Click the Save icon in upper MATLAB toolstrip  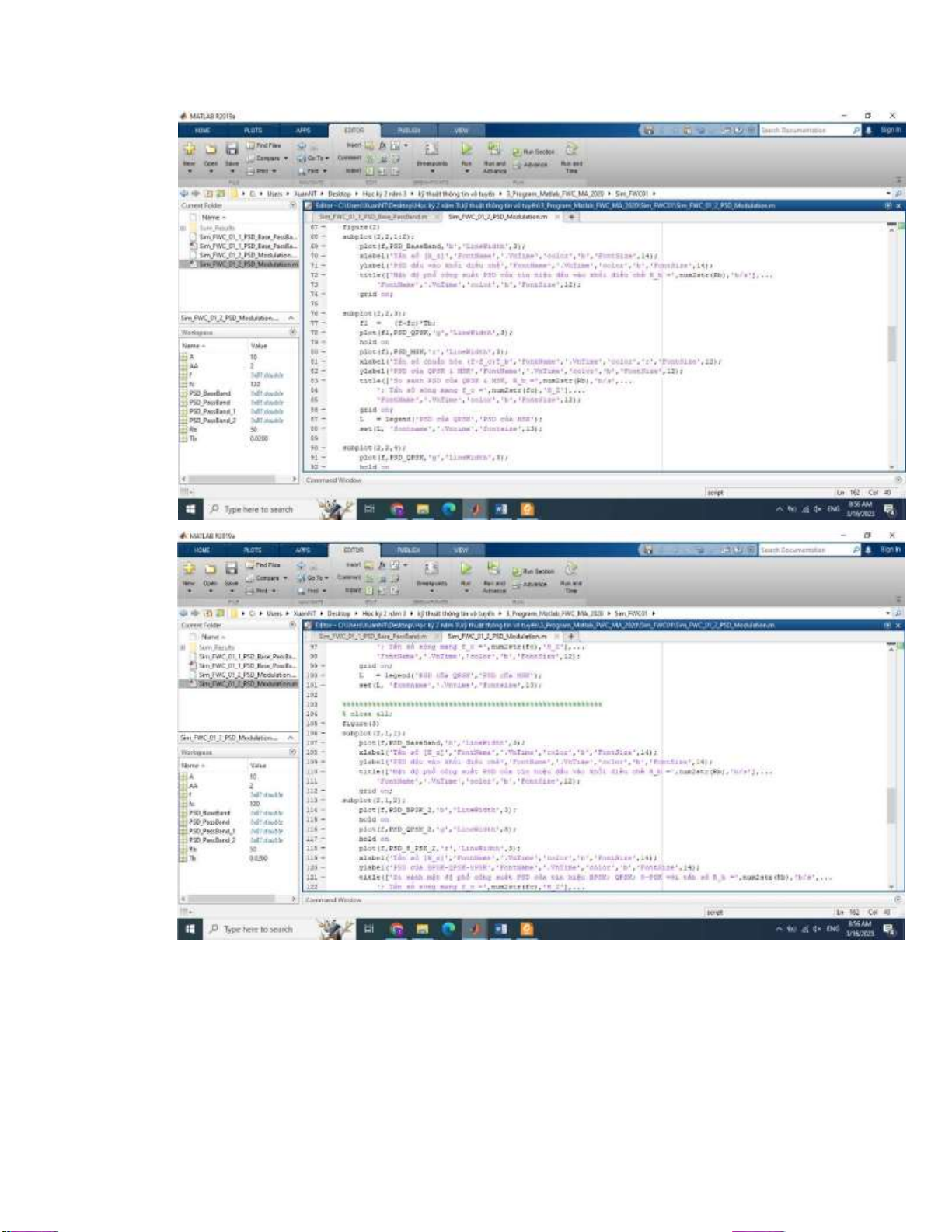232,150
